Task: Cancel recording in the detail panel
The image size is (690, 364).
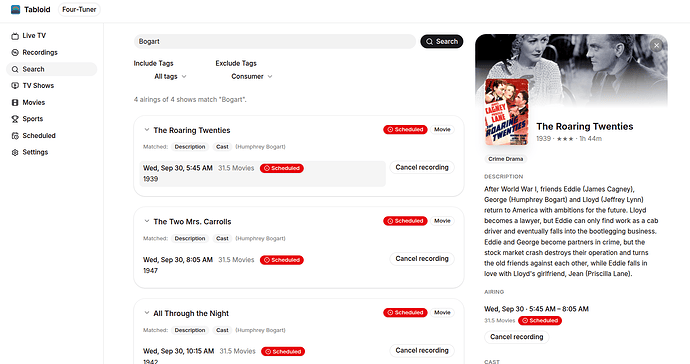Action: point(517,337)
